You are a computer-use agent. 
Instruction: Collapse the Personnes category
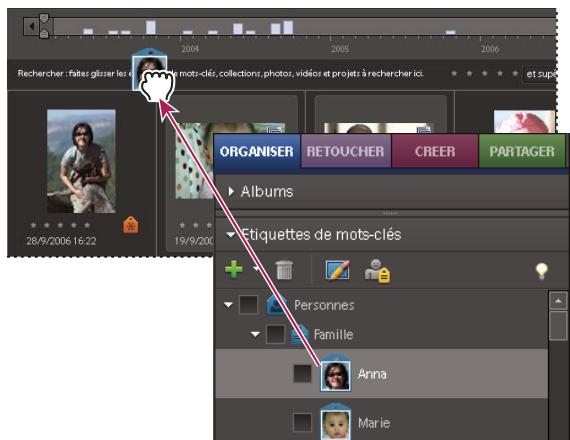click(x=228, y=304)
